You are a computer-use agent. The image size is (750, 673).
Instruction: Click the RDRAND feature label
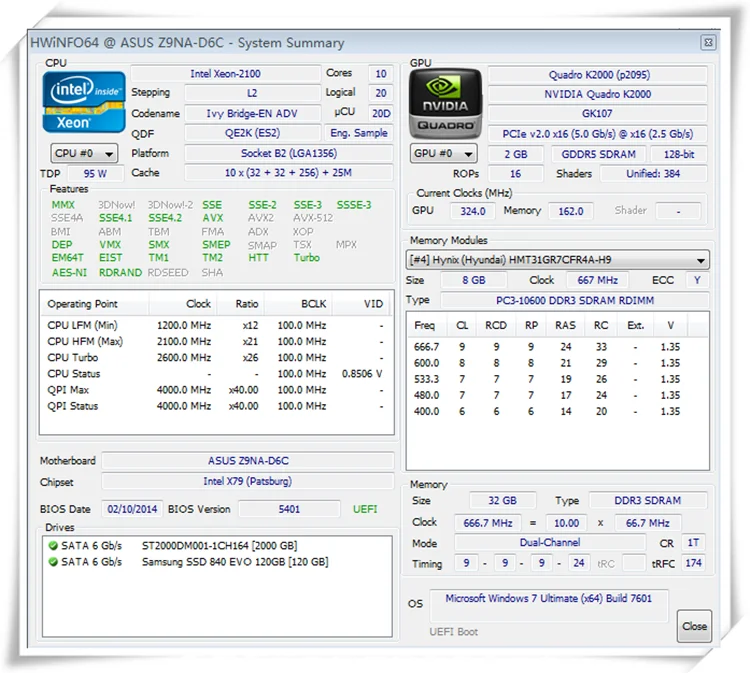click(120, 273)
